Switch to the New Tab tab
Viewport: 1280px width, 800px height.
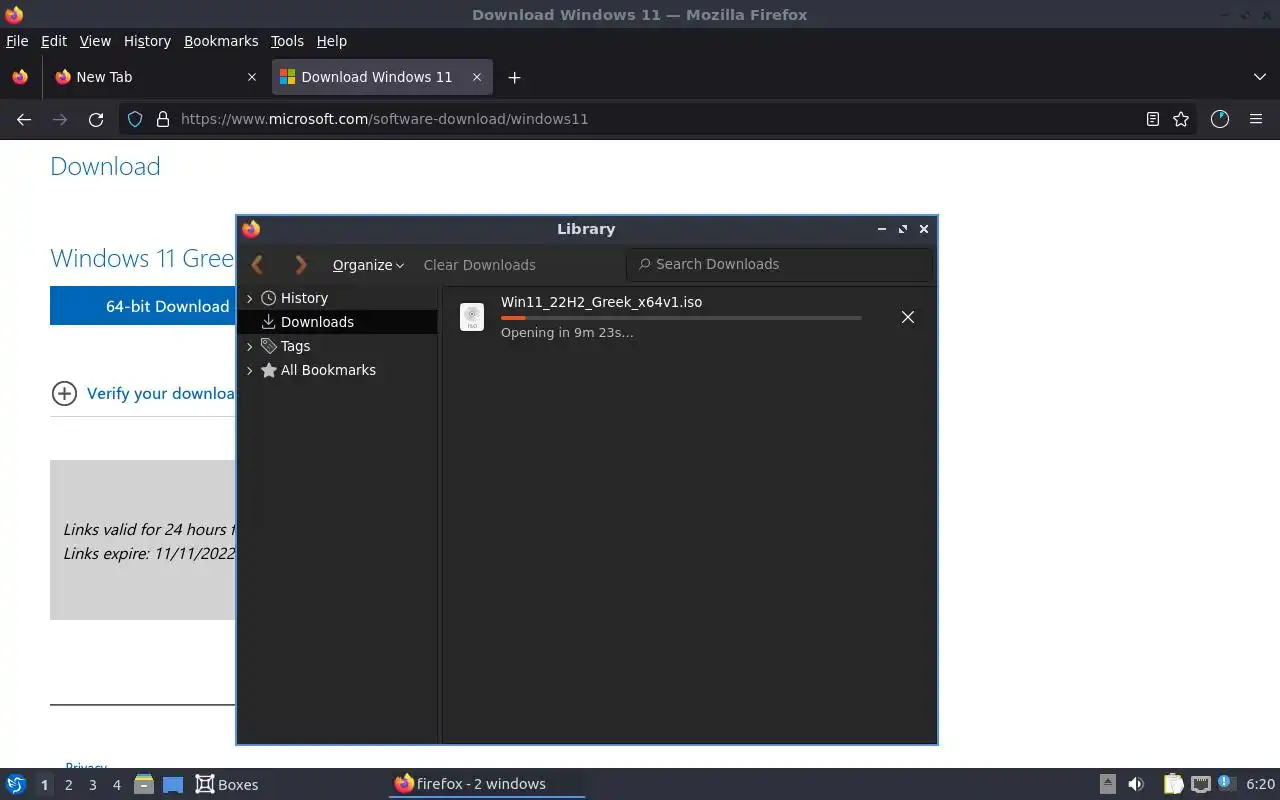tap(155, 77)
